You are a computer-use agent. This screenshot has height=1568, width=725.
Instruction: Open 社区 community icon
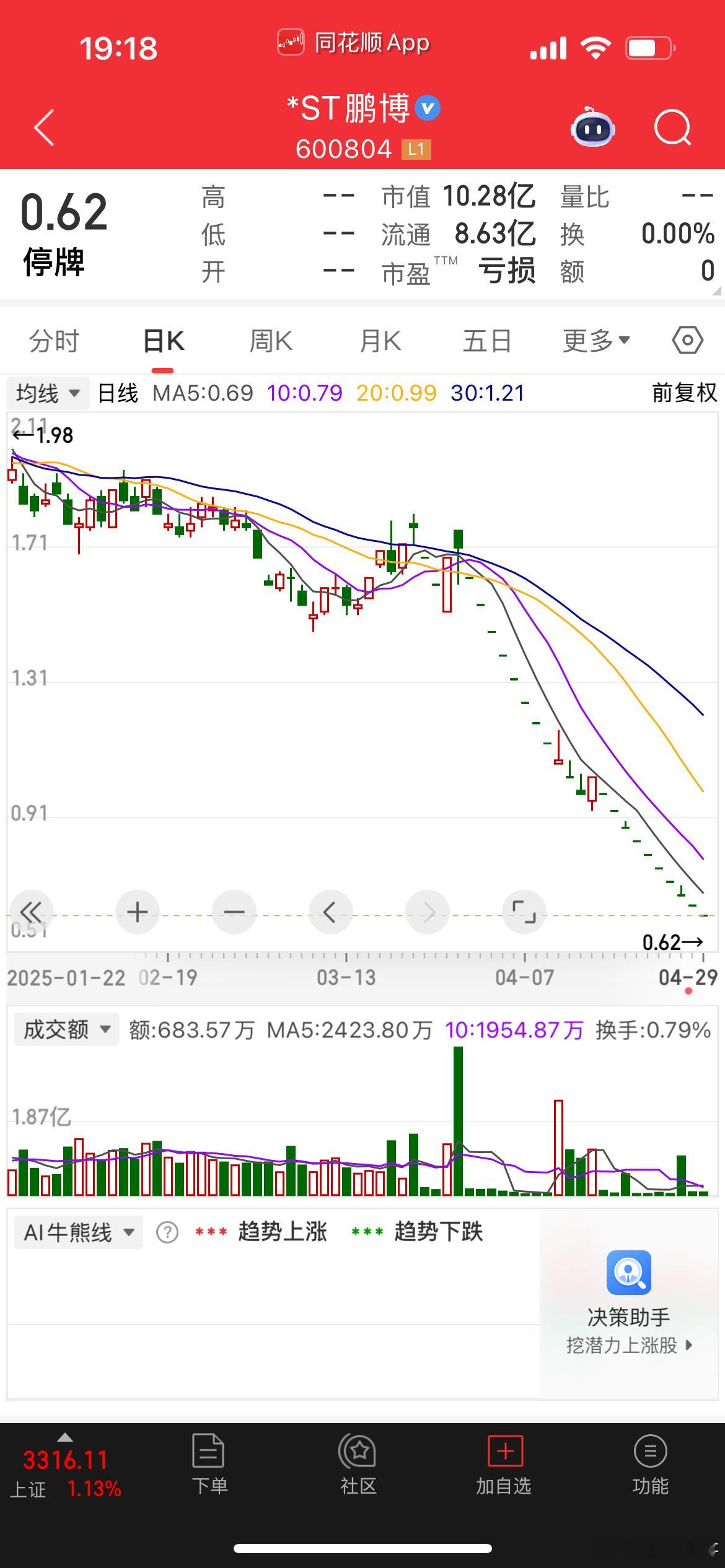(x=358, y=1451)
